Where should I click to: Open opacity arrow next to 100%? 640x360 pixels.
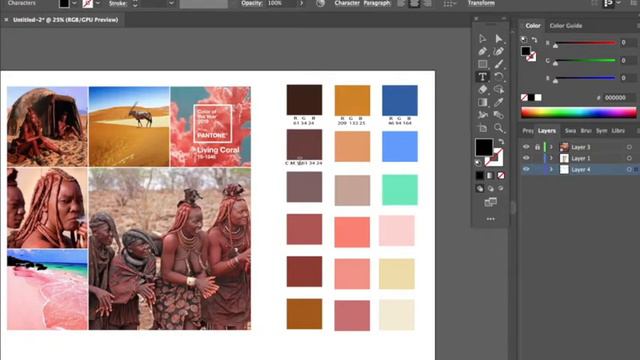(x=302, y=3)
